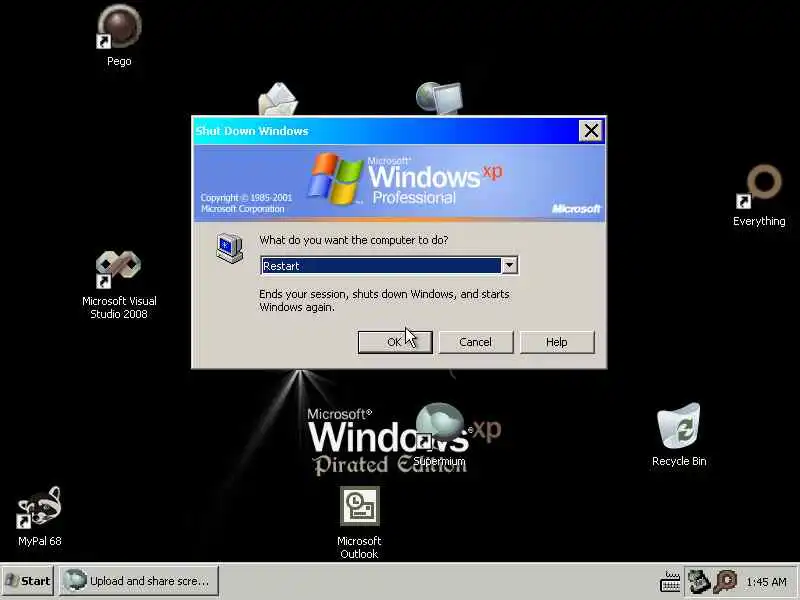Click the tray icon left of the magnifier

pyautogui.click(x=699, y=581)
